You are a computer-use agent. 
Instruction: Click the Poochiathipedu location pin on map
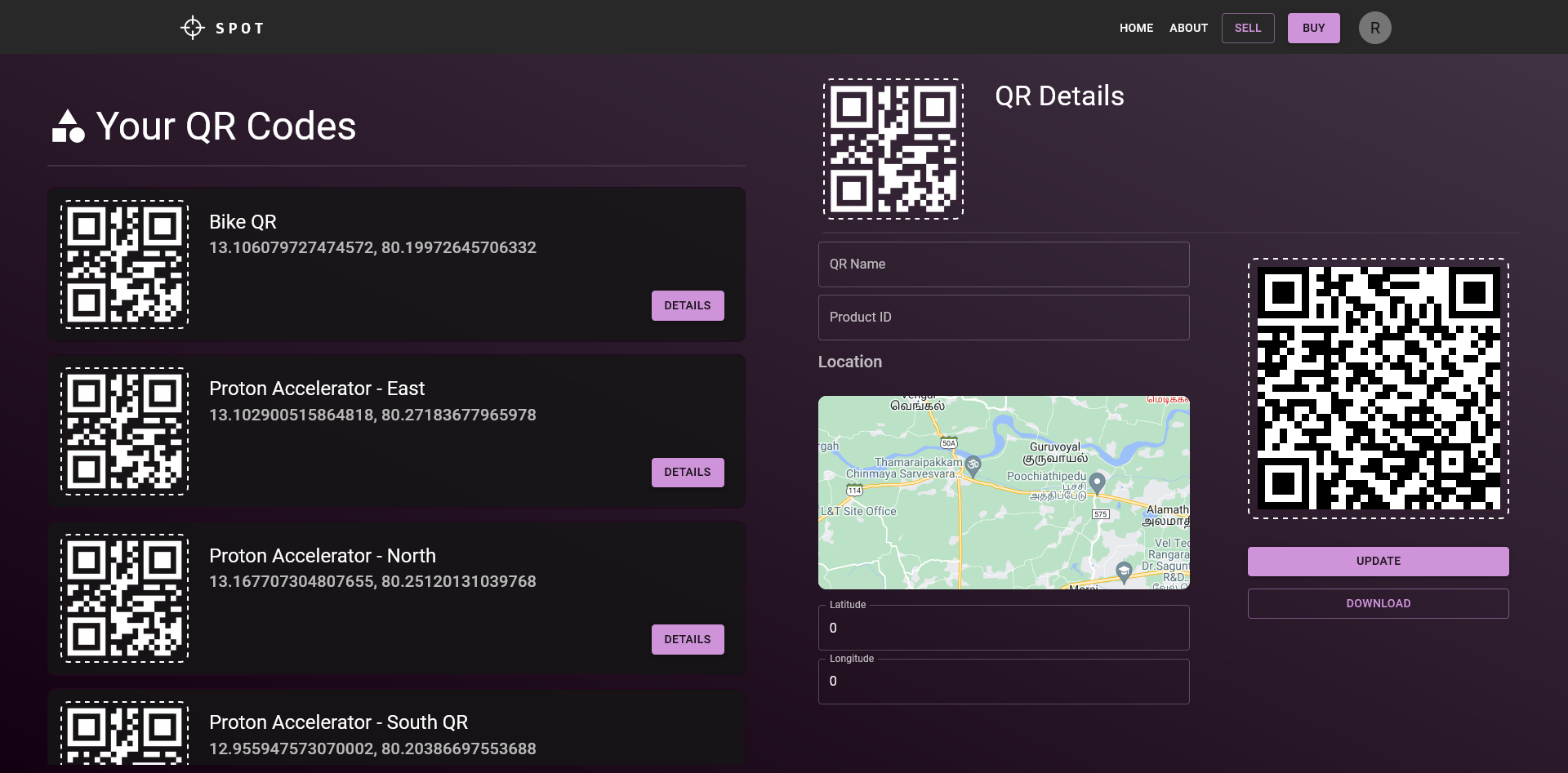click(x=1098, y=482)
